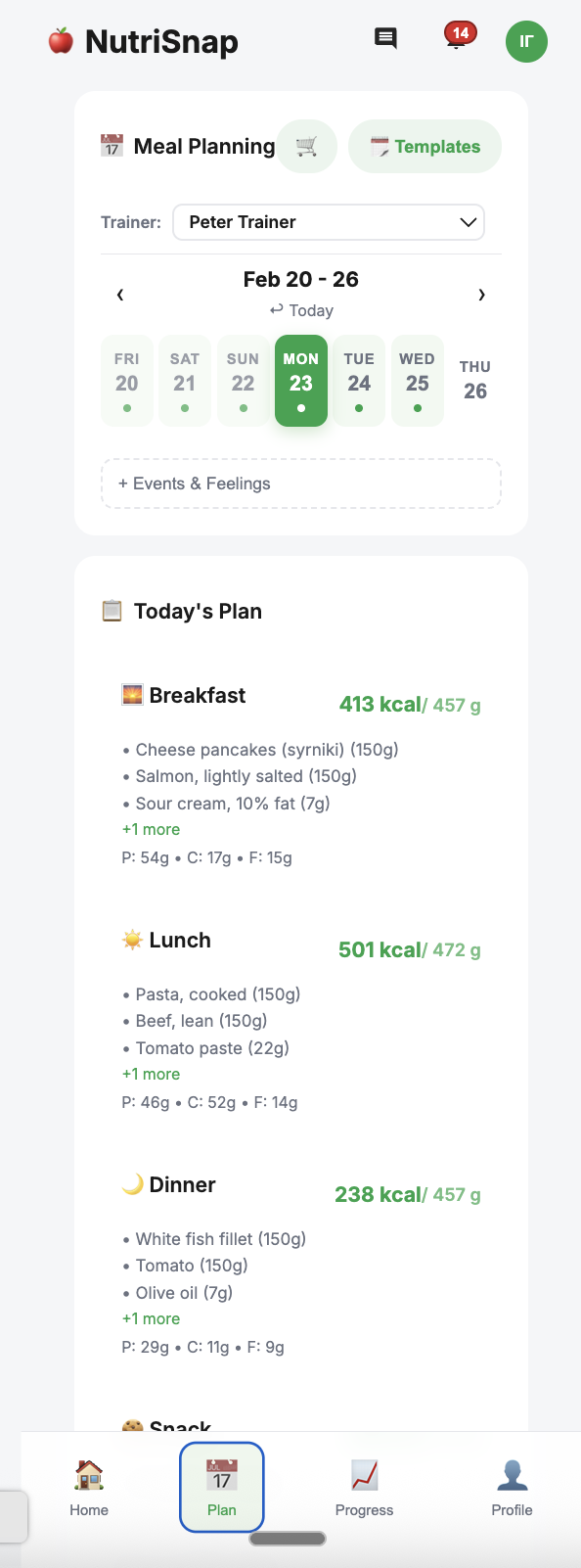The height and width of the screenshot is (1568, 581).
Task: Expand the +1 more items under Lunch
Action: pos(151,1074)
